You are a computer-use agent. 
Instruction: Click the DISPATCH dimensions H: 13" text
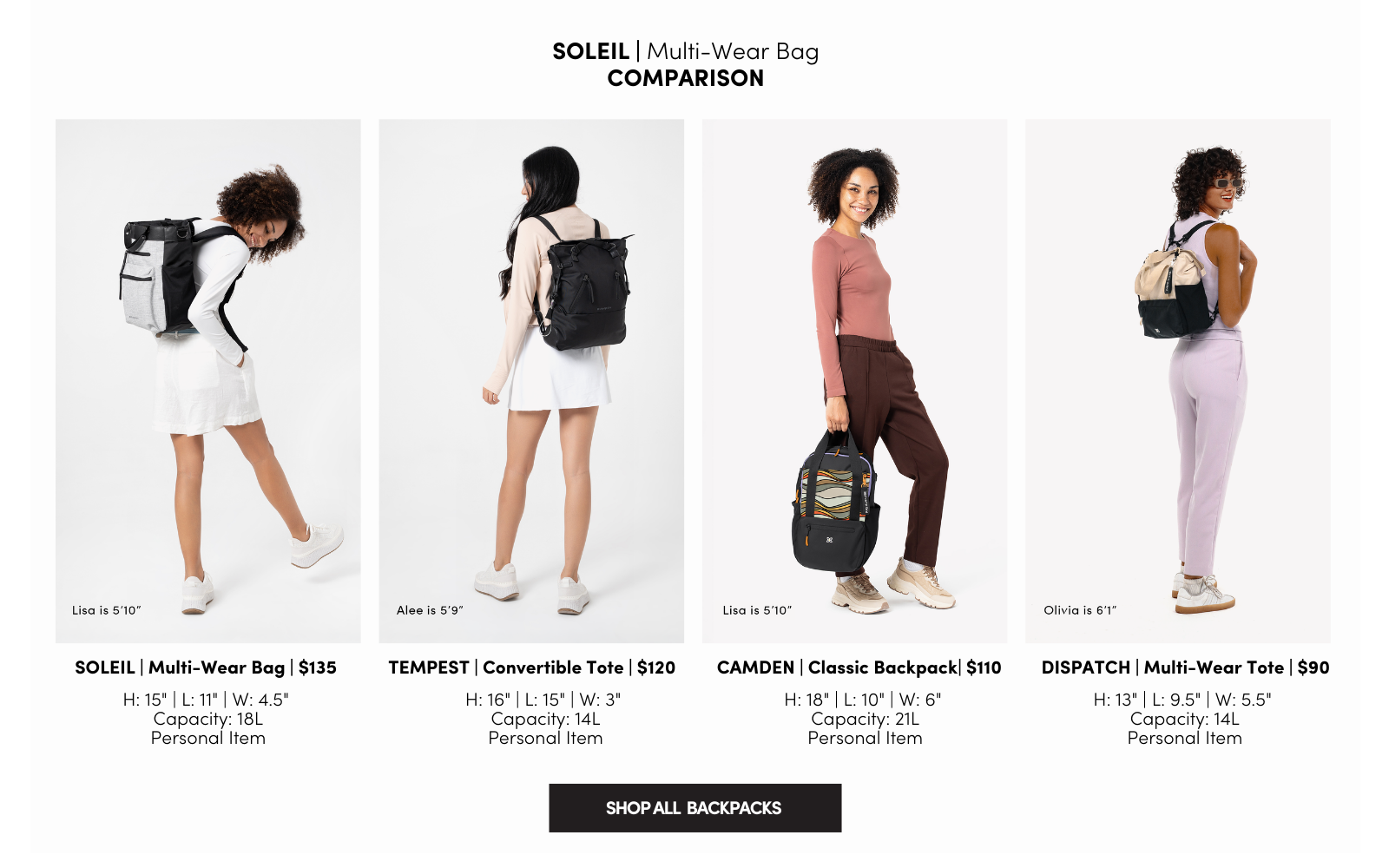1182,700
